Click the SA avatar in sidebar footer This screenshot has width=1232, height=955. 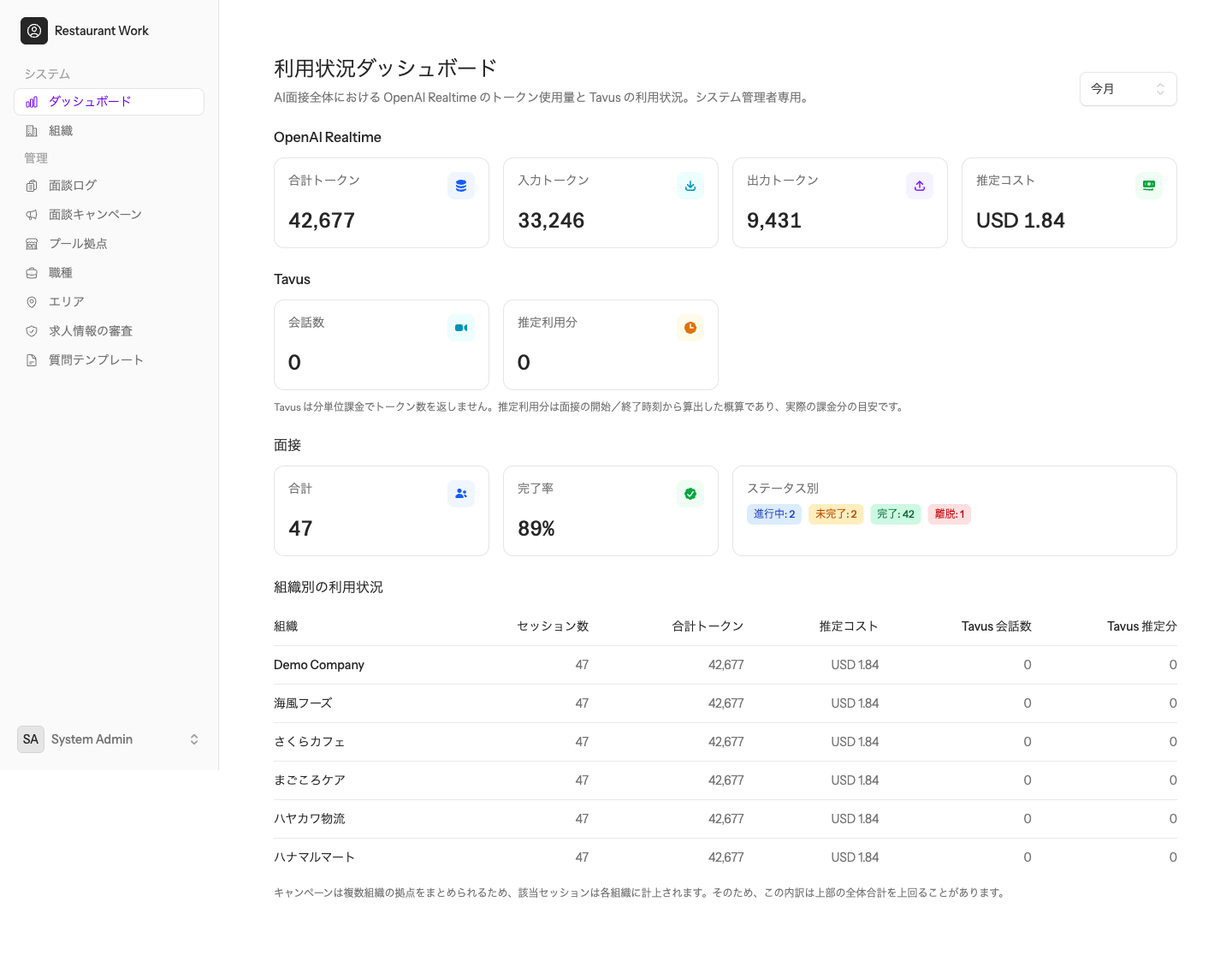pos(31,739)
